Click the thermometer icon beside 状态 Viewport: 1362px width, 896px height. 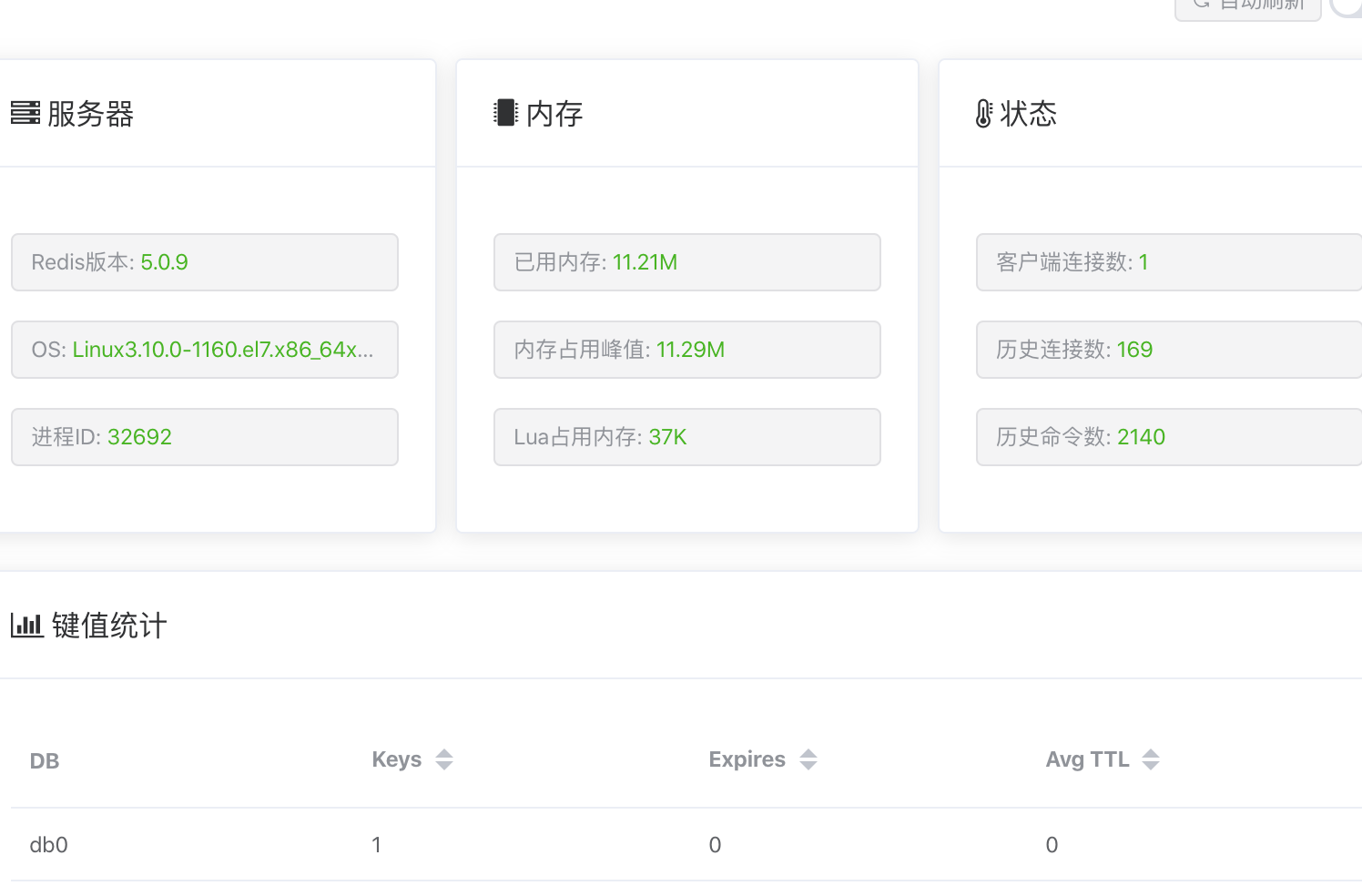[x=984, y=113]
